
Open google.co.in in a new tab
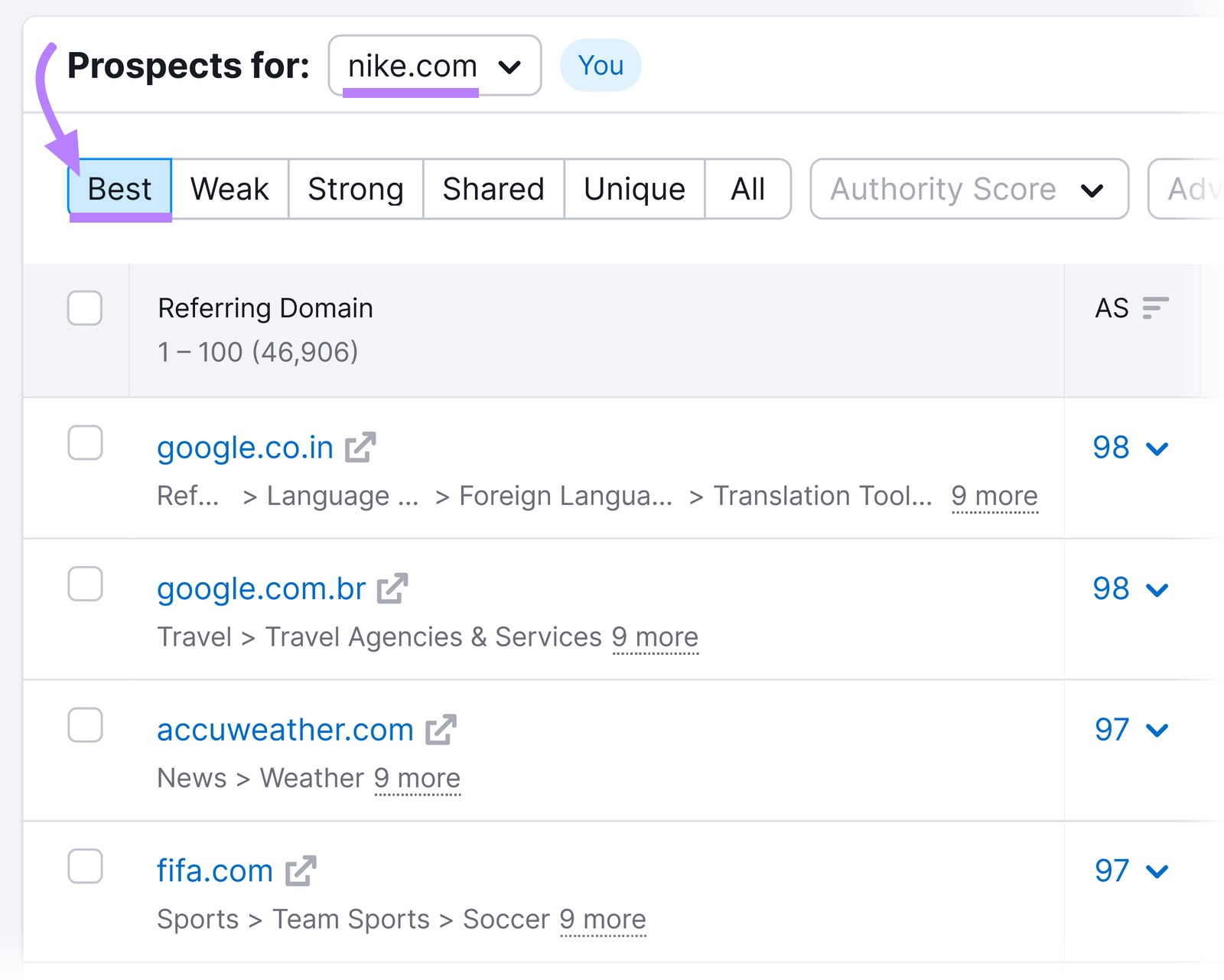362,448
